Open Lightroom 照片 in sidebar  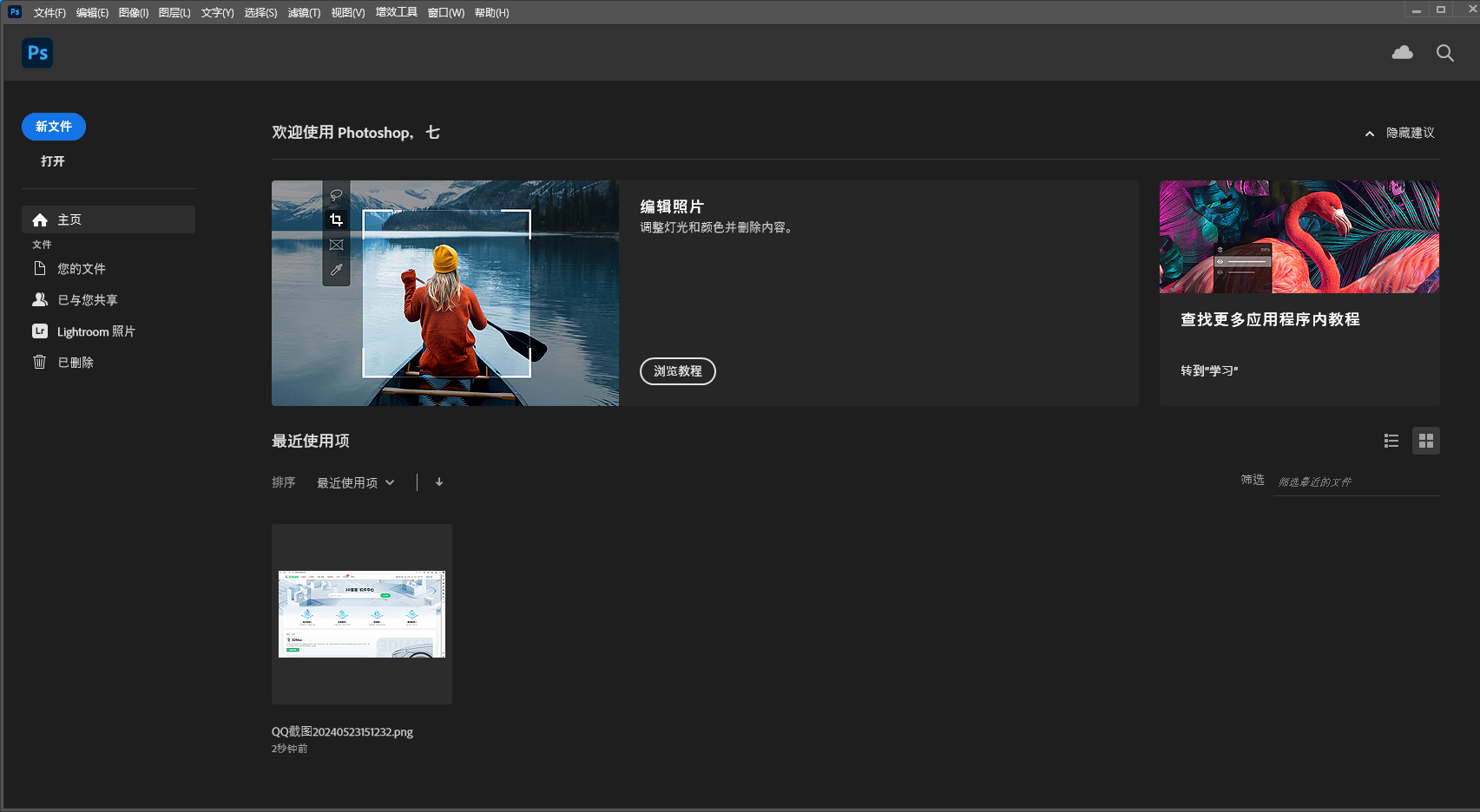point(95,331)
